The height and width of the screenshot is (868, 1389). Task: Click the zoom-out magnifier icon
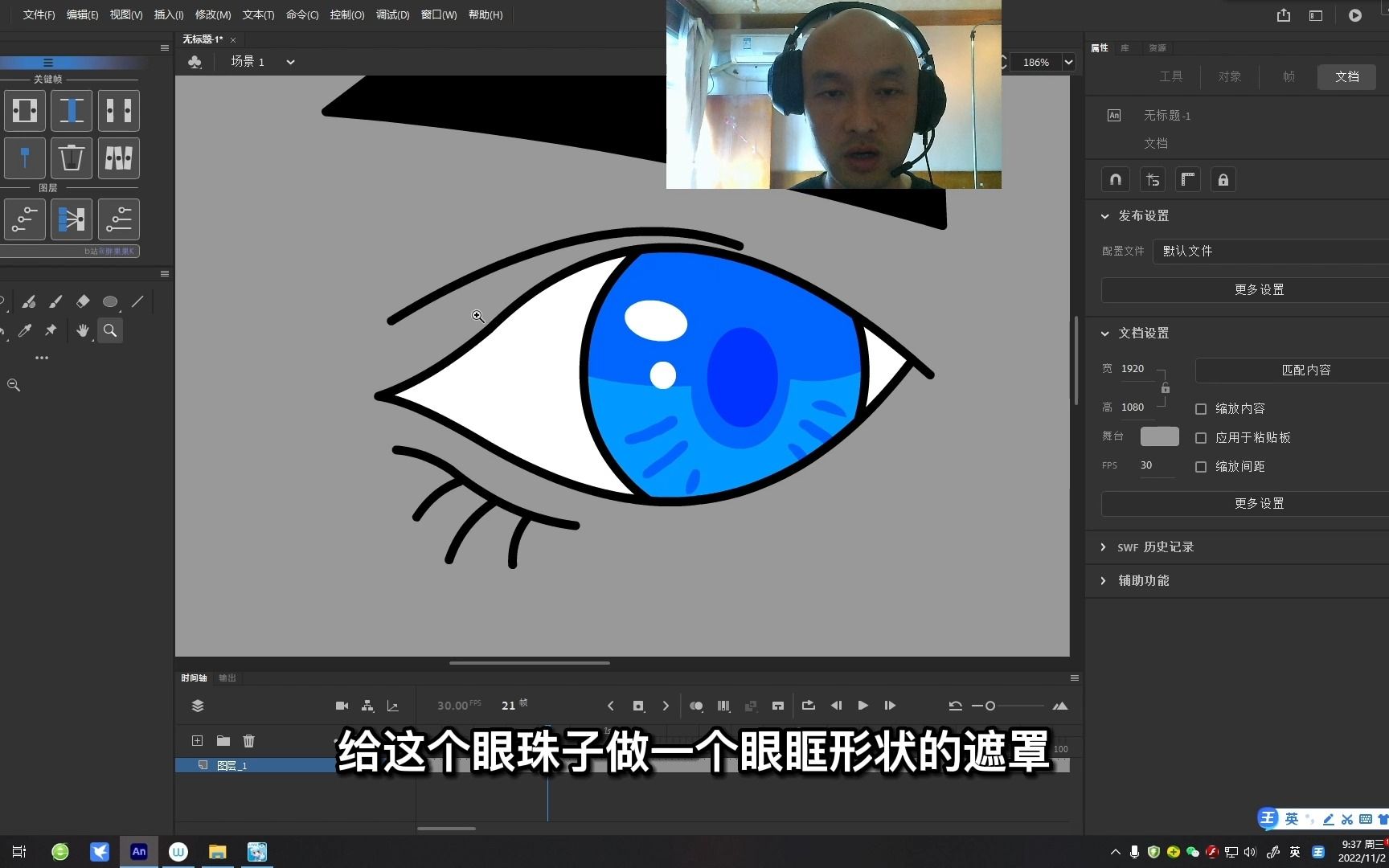pos(14,385)
